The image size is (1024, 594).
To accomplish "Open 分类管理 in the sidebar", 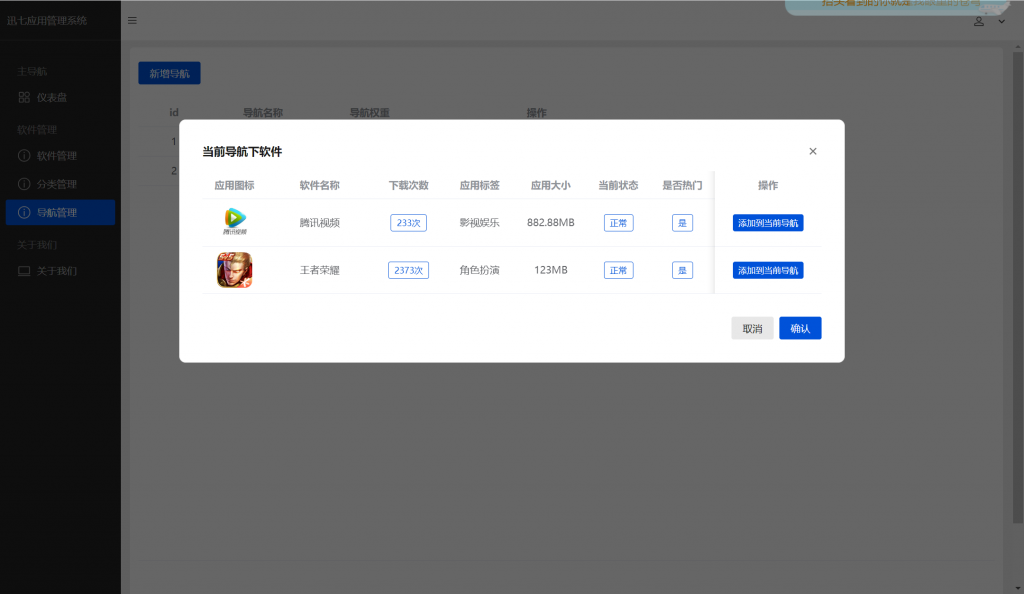I will click(x=60, y=184).
